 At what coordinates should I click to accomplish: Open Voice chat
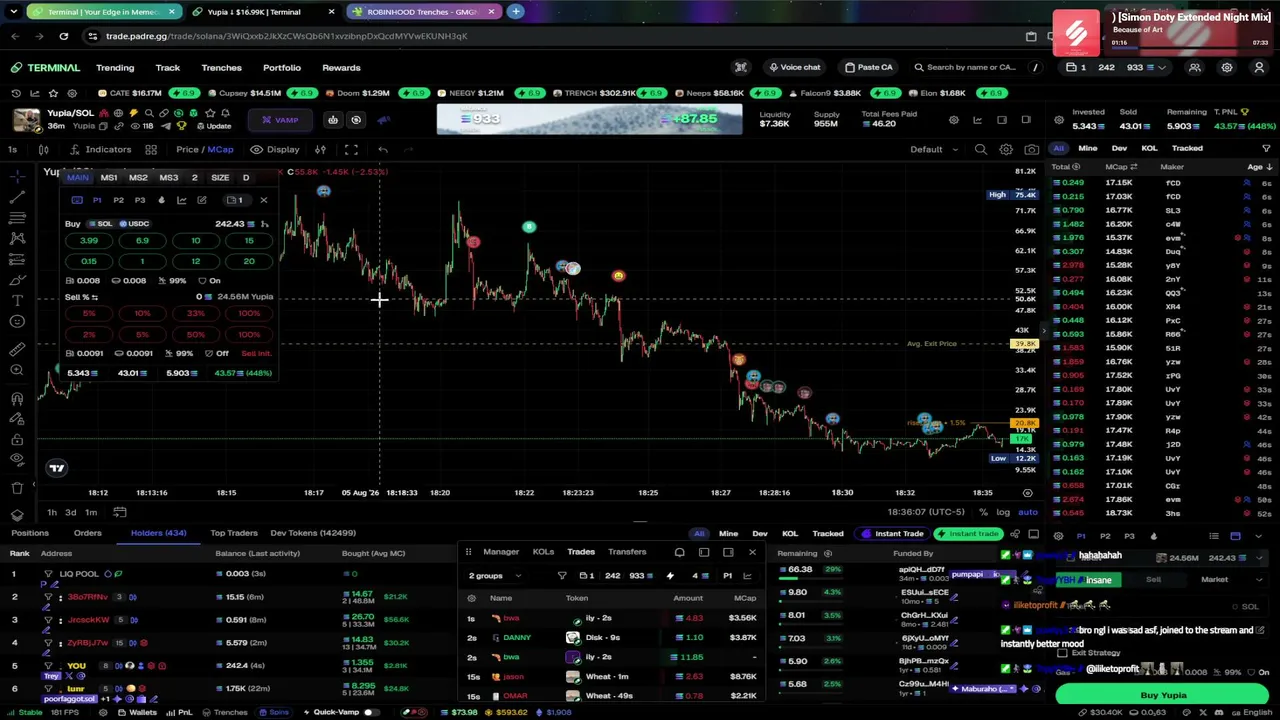(794, 68)
